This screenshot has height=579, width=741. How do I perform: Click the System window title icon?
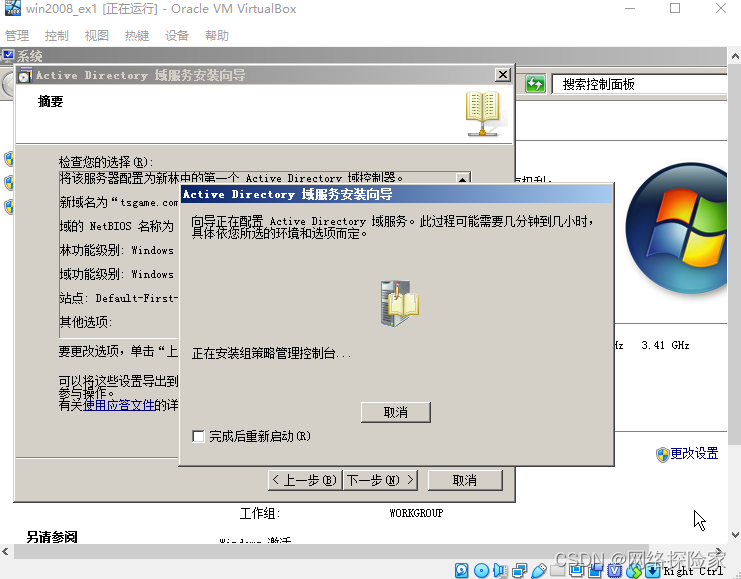pos(8,56)
